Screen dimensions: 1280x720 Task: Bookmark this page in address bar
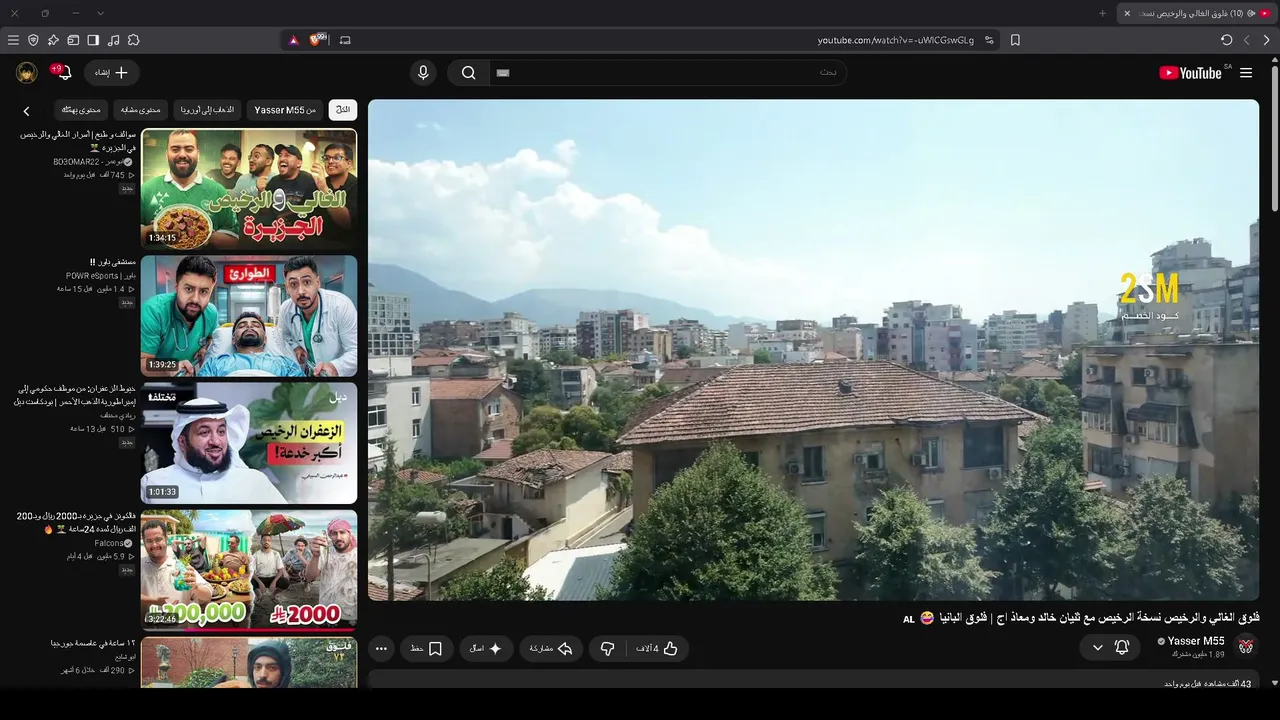(1015, 40)
